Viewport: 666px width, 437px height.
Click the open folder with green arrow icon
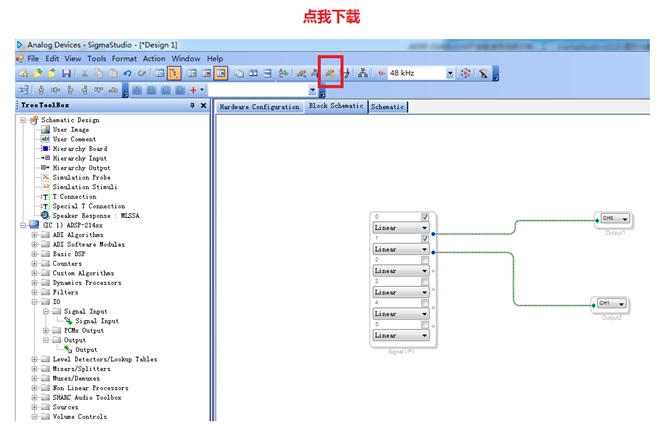click(x=38, y=73)
